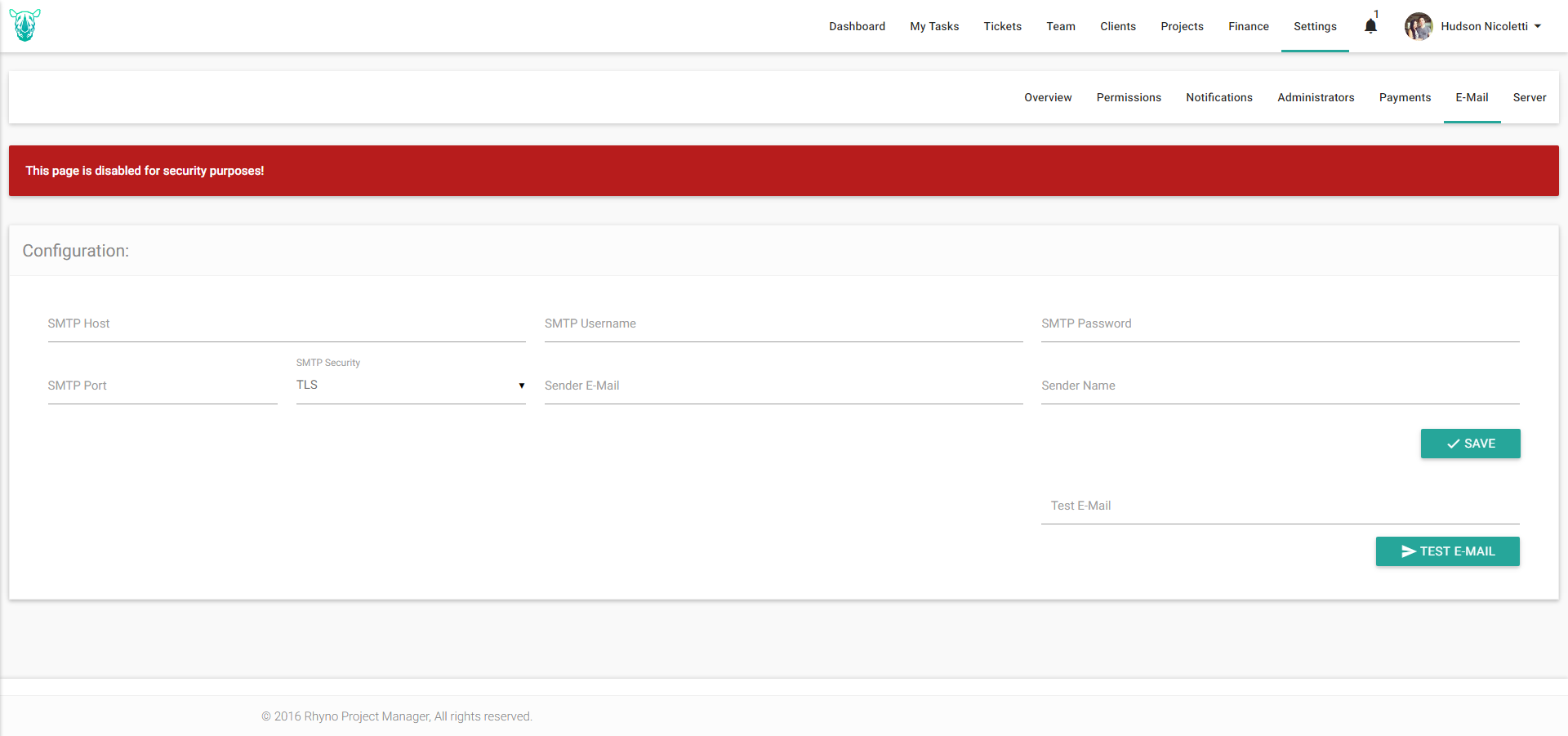Open the Clients section
Screen dimensions: 1568x736
1117,26
